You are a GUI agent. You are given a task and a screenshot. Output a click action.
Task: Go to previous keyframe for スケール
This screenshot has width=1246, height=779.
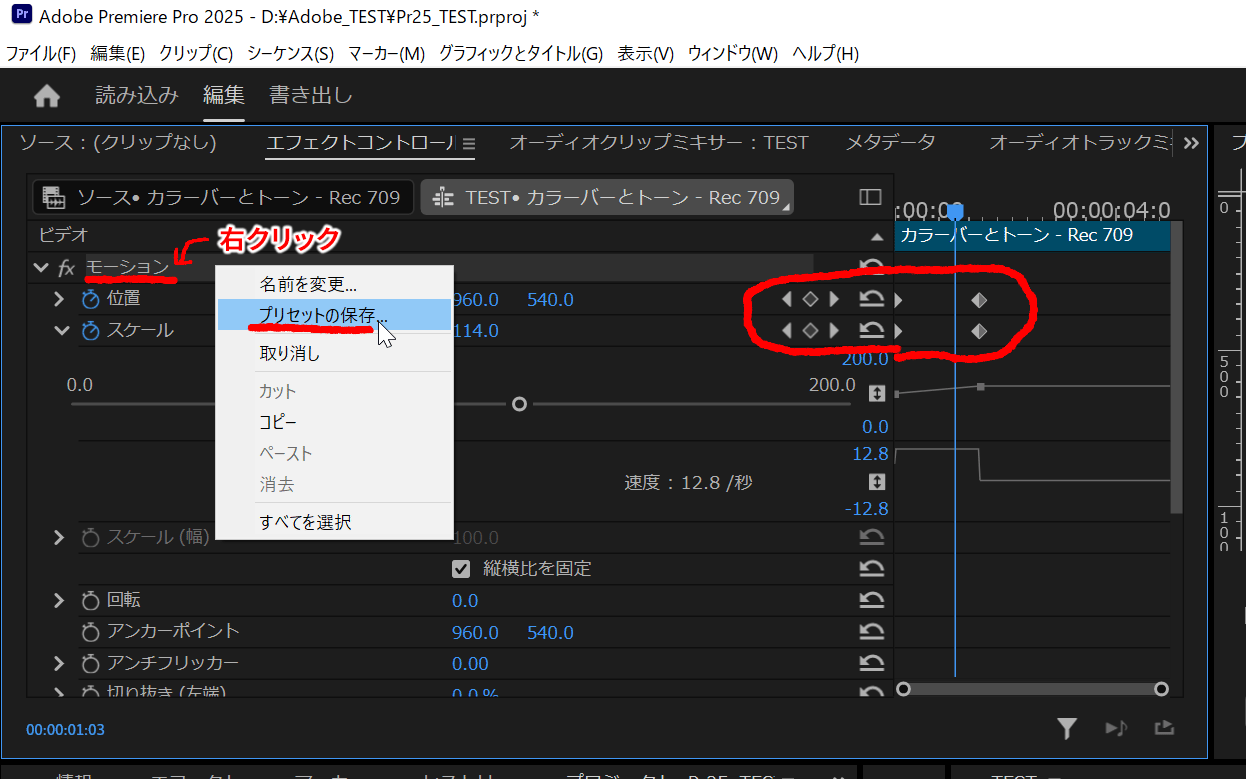click(x=787, y=330)
